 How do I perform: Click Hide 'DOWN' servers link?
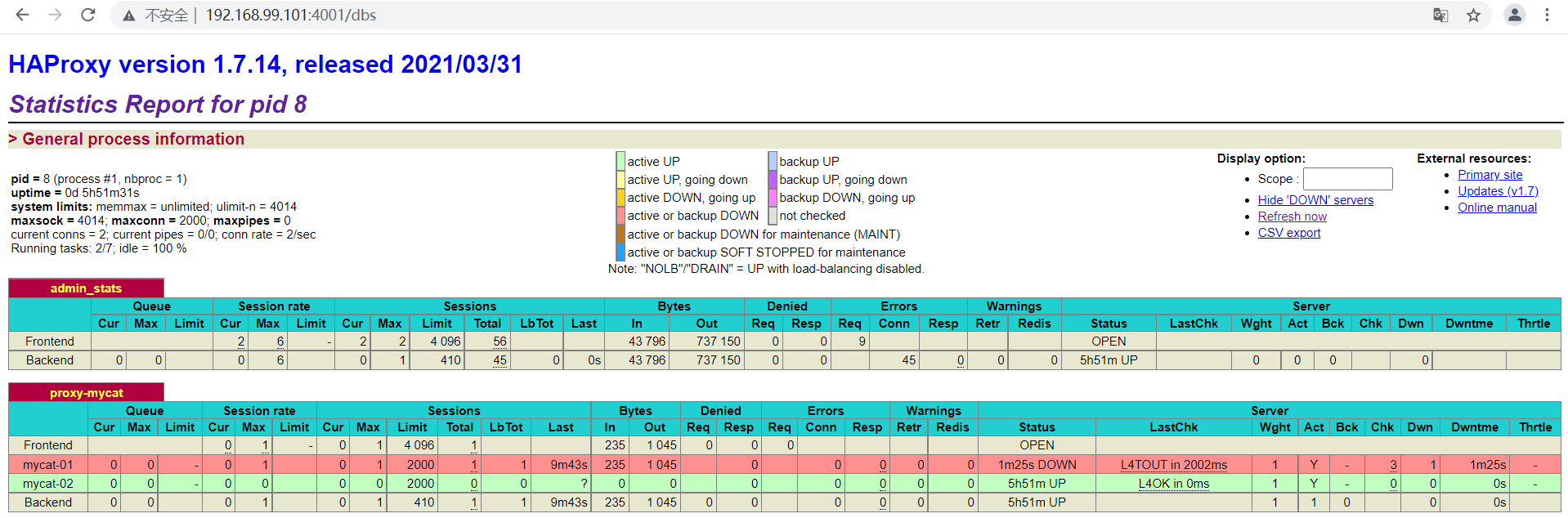click(1315, 200)
